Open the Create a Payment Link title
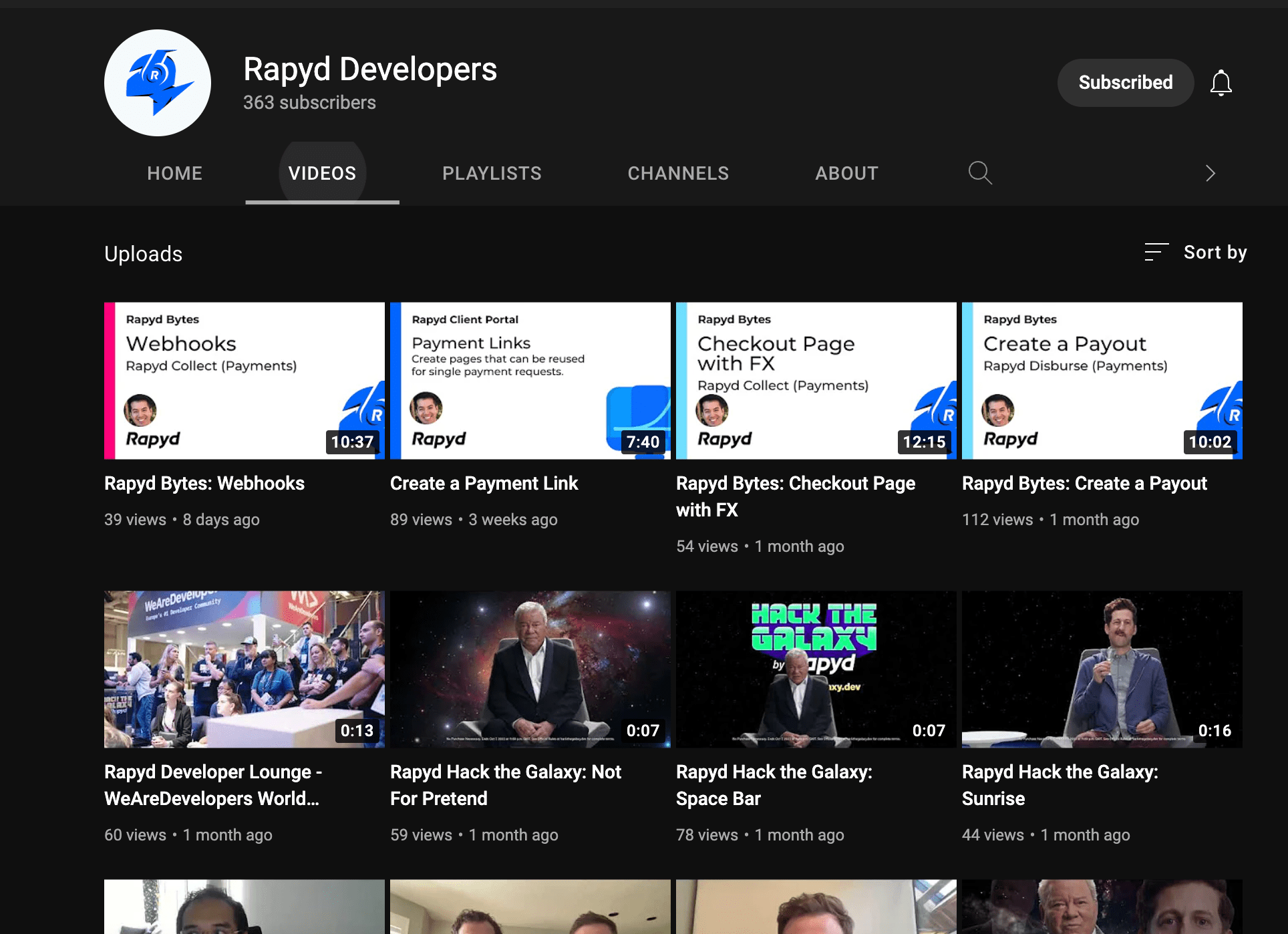1288x934 pixels. point(484,483)
